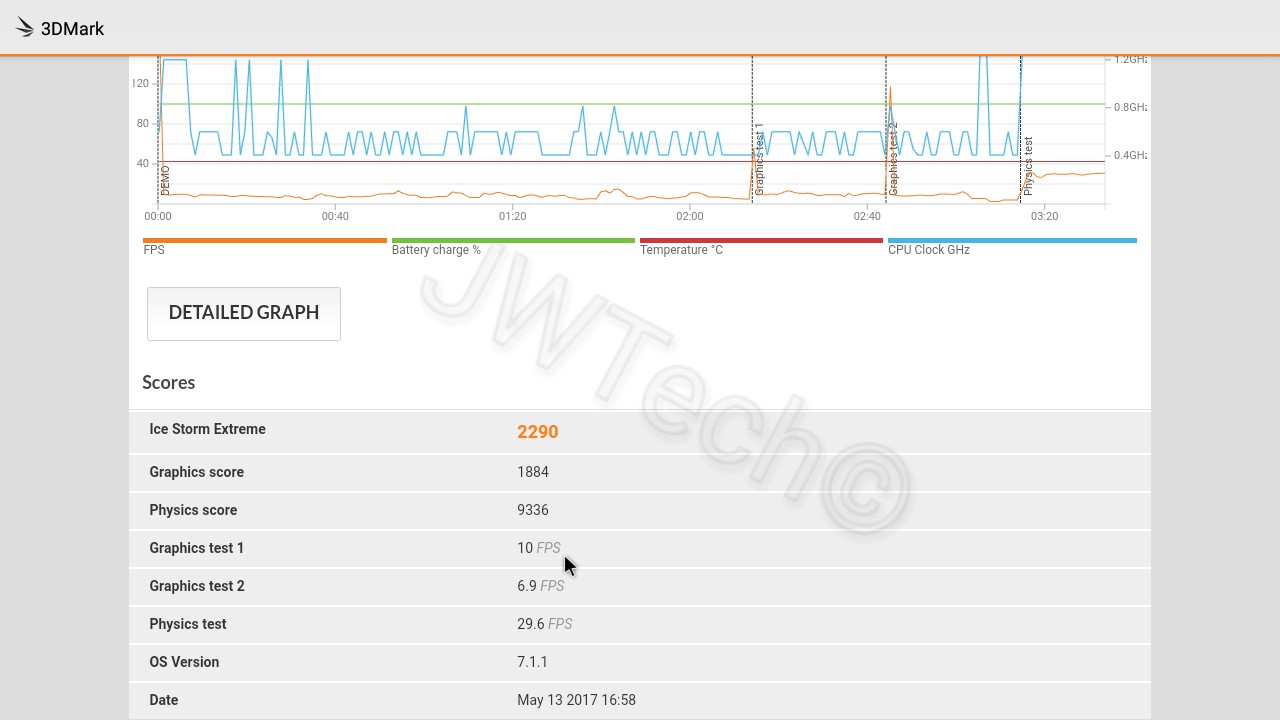Click the OS Version row label
Screen dimensions: 1280x720
pyautogui.click(x=184, y=662)
